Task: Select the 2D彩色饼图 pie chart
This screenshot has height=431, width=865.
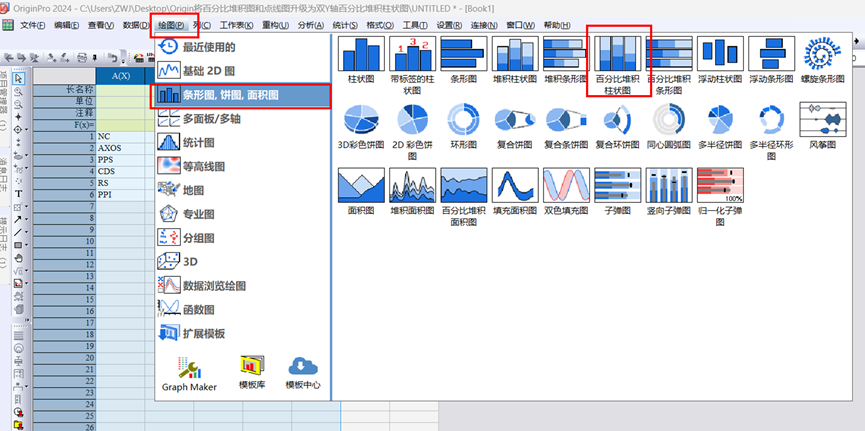Action: click(x=412, y=131)
